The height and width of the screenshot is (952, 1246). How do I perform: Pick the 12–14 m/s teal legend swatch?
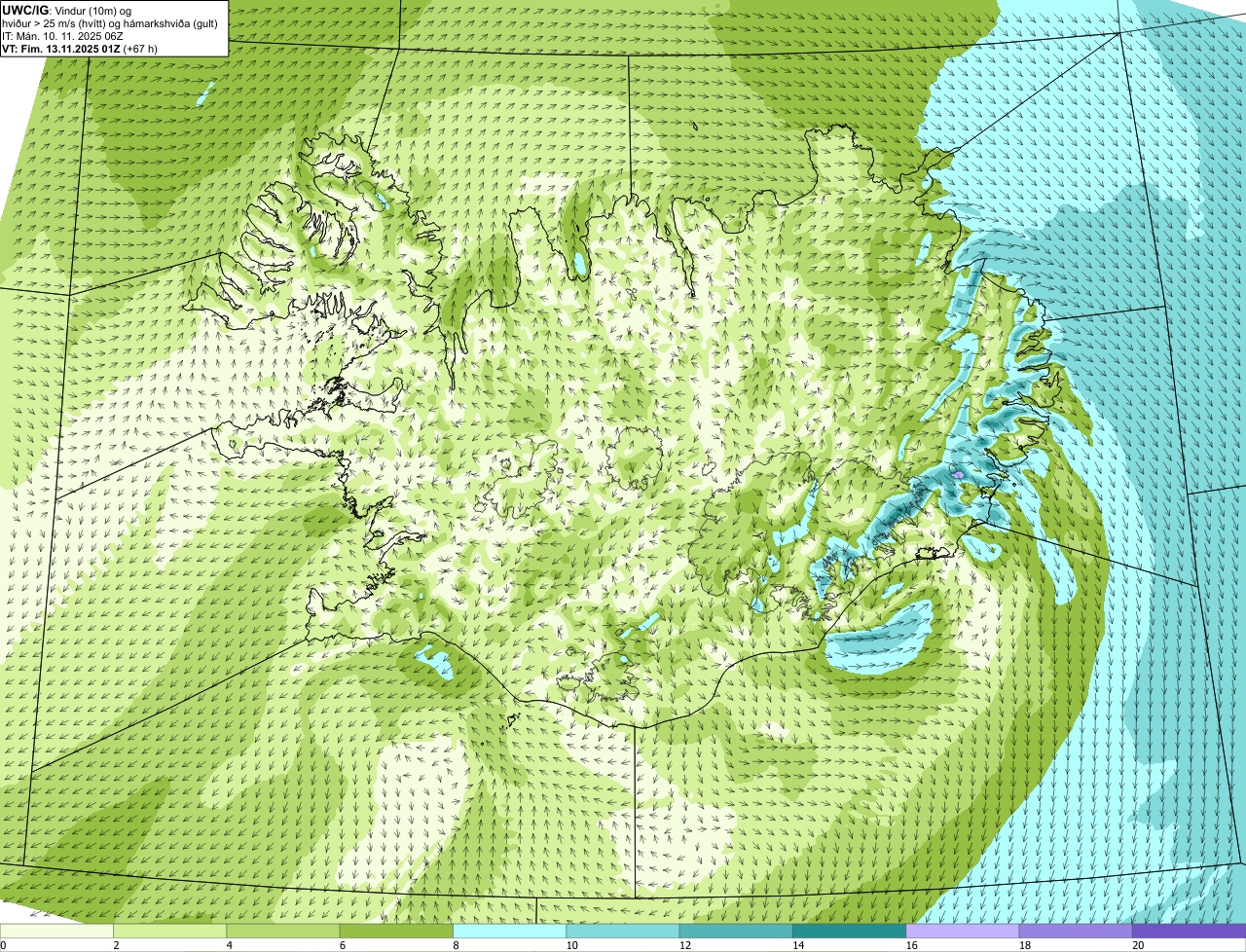tap(736, 932)
